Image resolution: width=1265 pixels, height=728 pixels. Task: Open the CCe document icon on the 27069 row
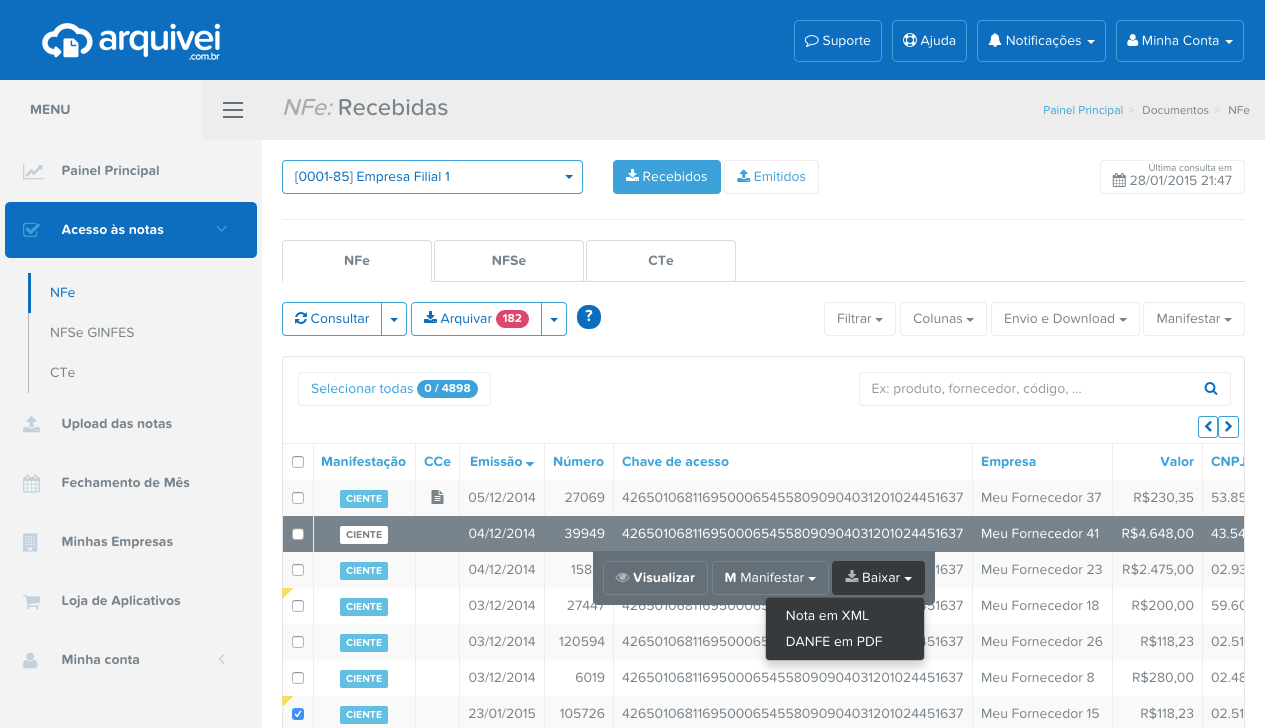click(436, 497)
